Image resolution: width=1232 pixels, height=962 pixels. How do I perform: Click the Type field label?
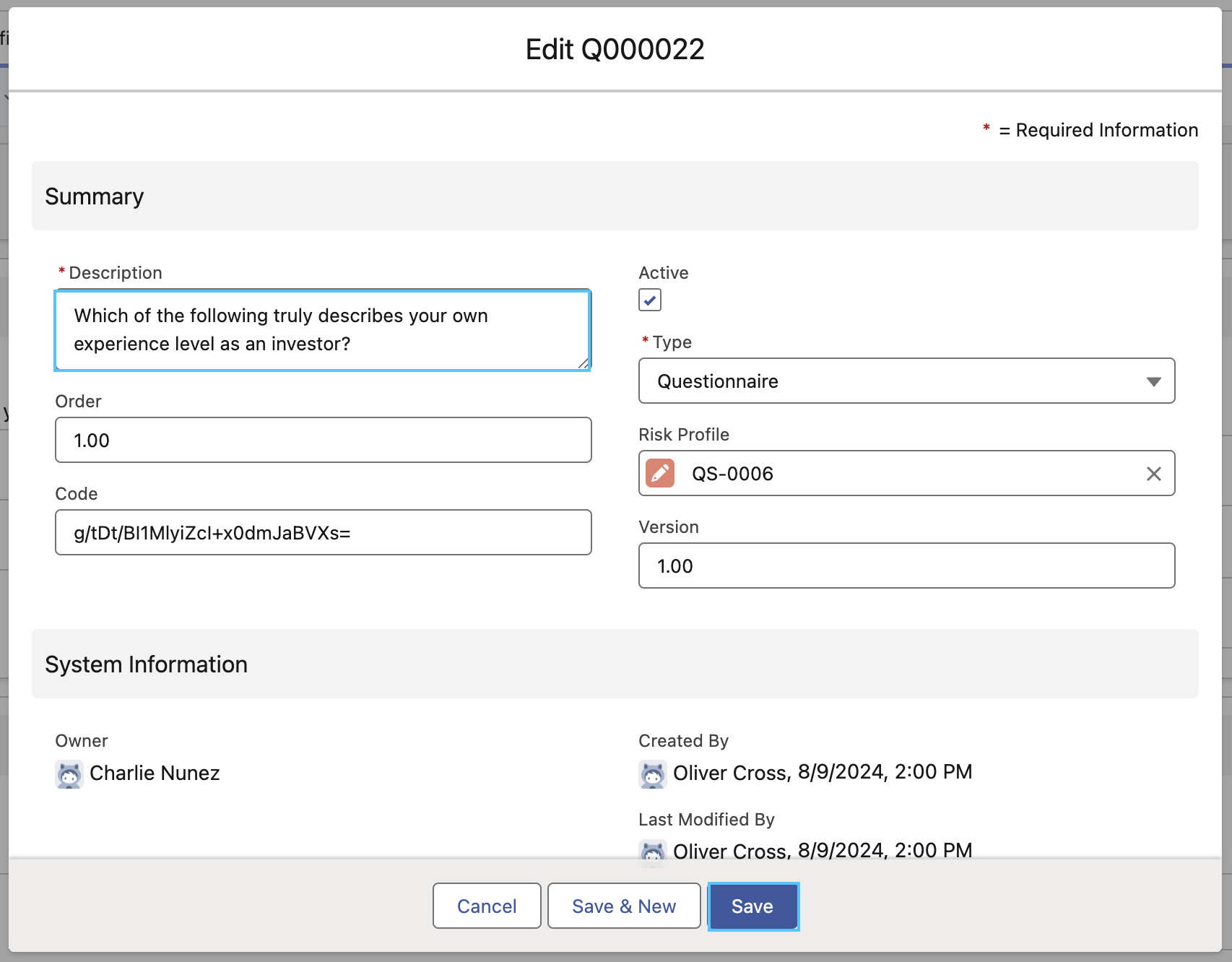coord(672,342)
